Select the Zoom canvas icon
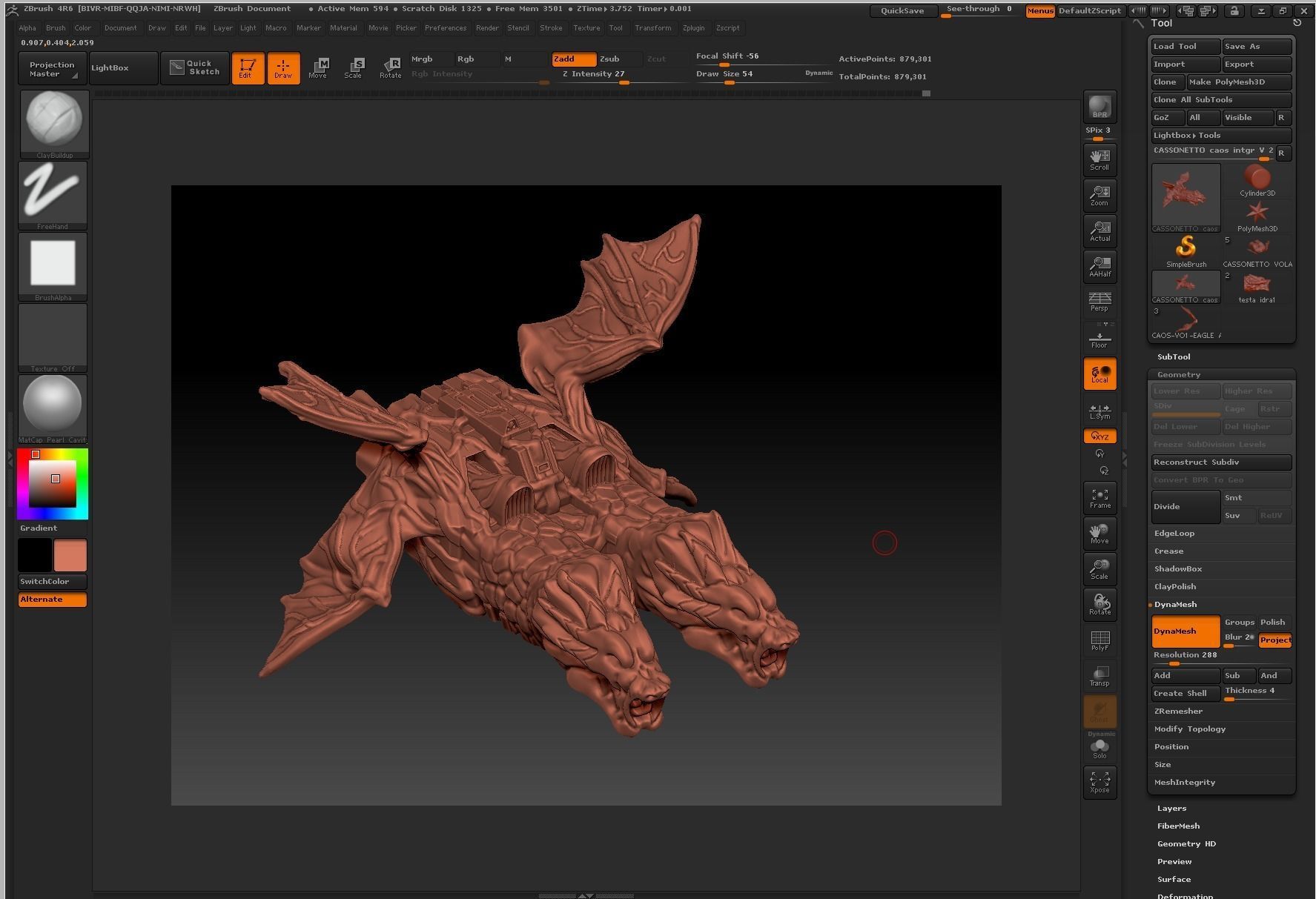The height and width of the screenshot is (899, 1316). pyautogui.click(x=1100, y=196)
